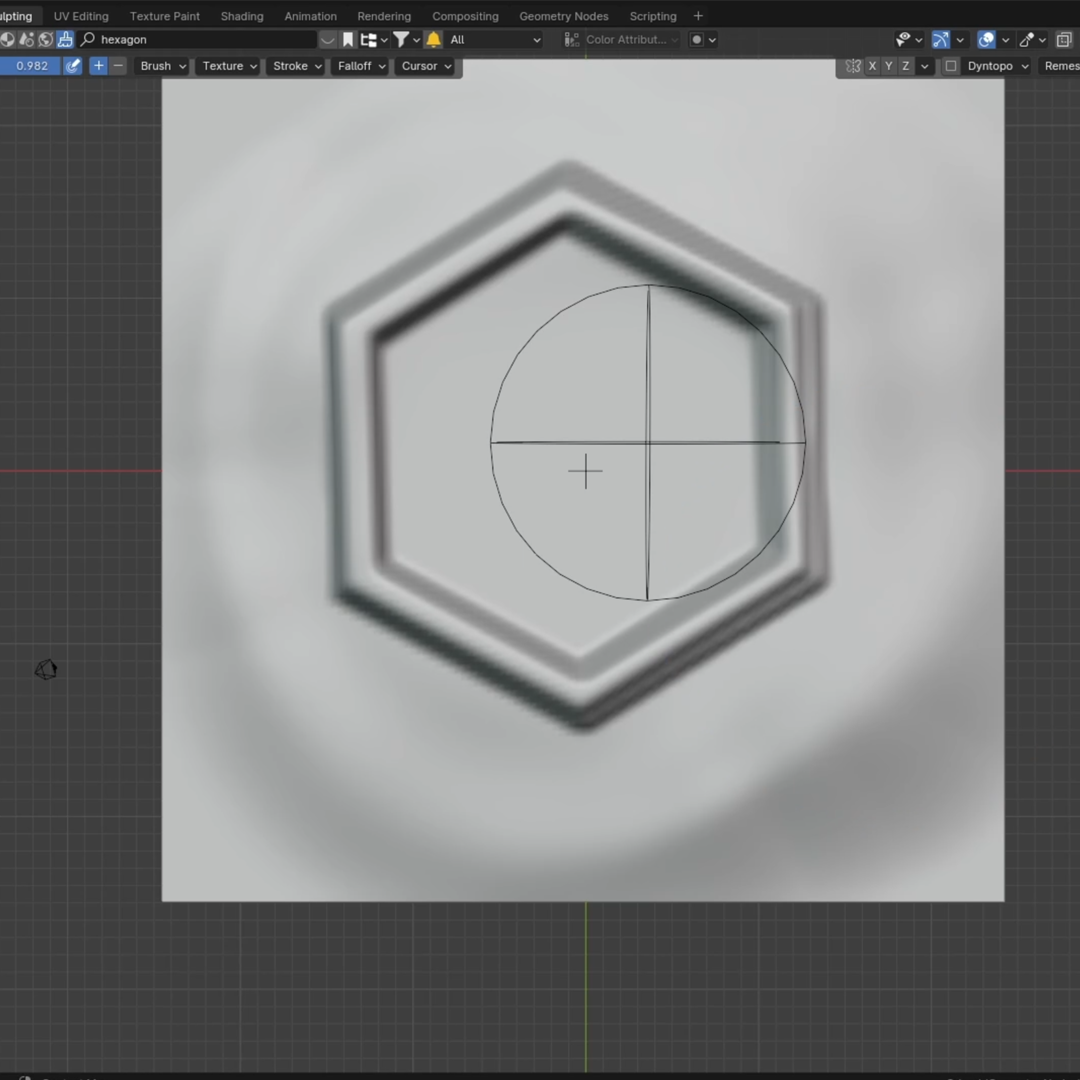This screenshot has width=1080, height=1080.
Task: Open the viewport gizmos icon
Action: point(941,39)
